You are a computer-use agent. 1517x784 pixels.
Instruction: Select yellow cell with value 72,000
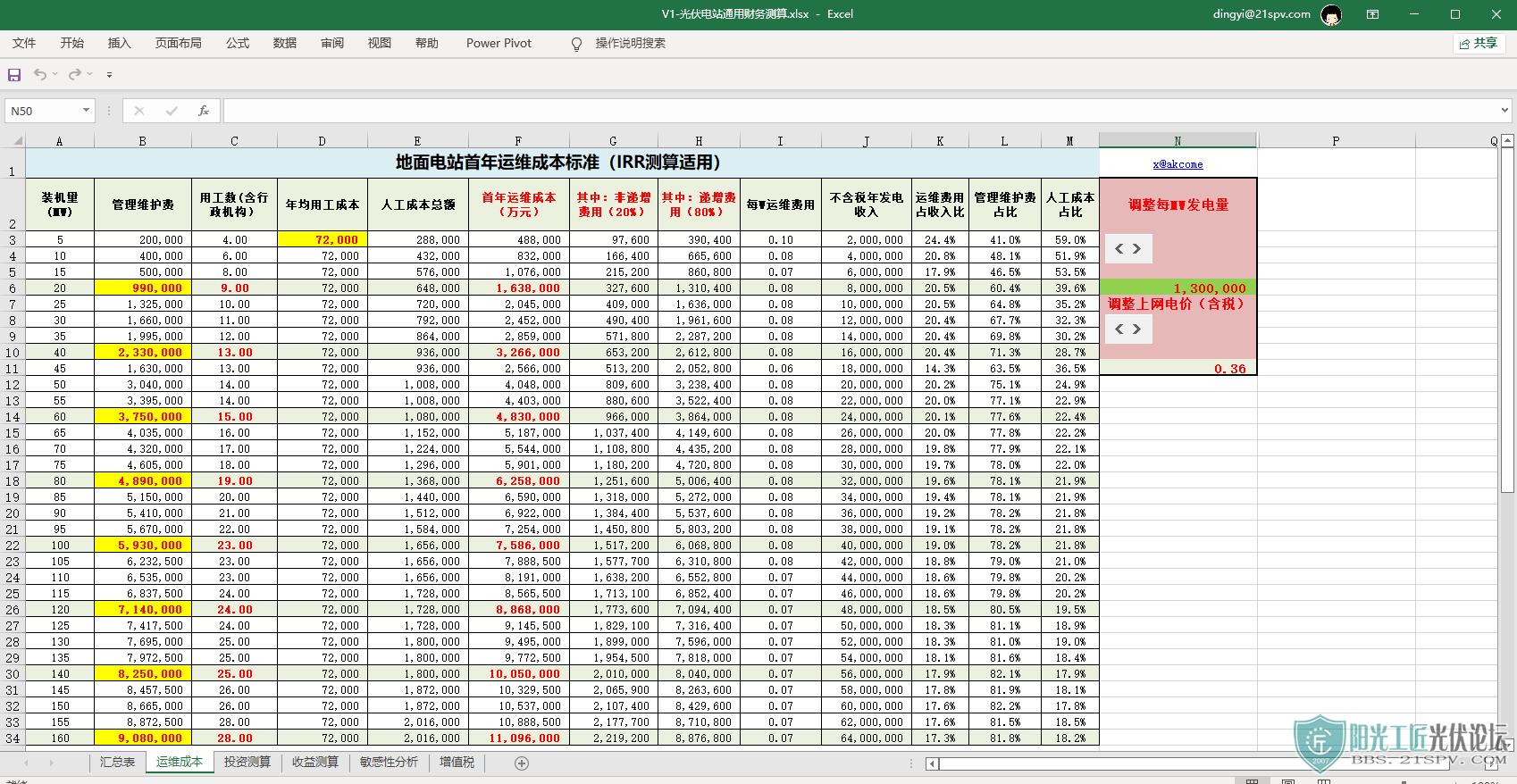pos(323,239)
